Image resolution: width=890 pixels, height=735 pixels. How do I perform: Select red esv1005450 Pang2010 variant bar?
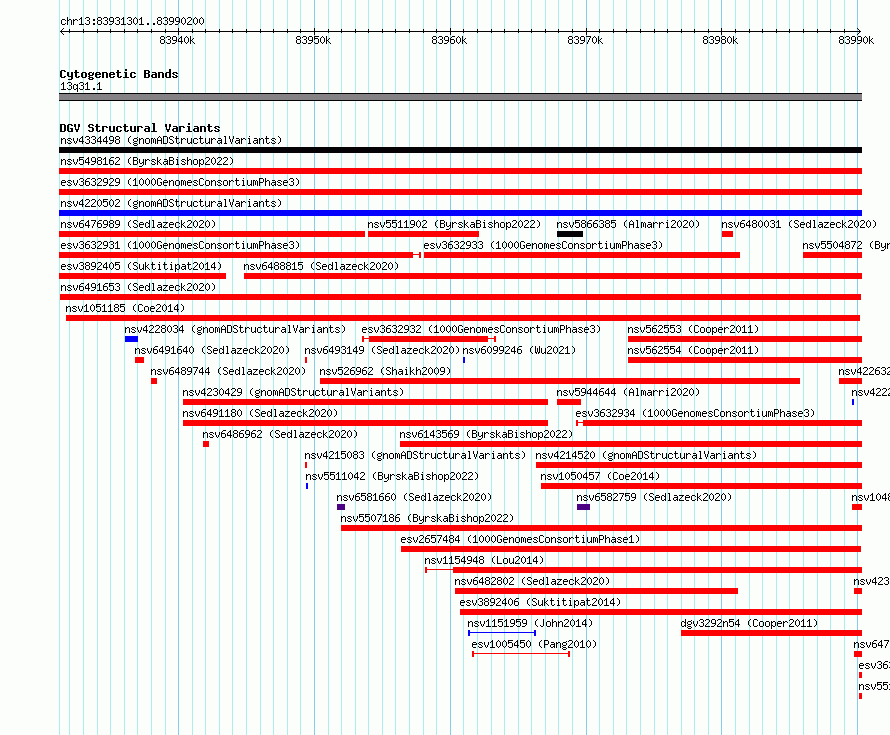point(521,654)
